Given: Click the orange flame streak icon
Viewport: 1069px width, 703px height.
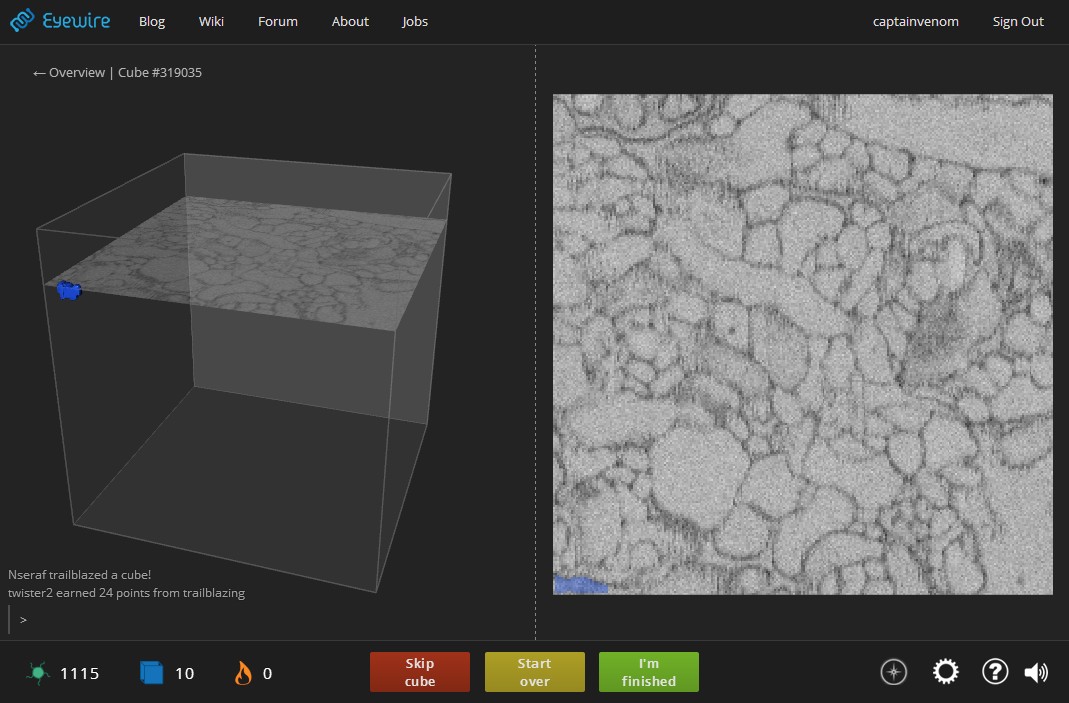Looking at the screenshot, I should [x=242, y=673].
